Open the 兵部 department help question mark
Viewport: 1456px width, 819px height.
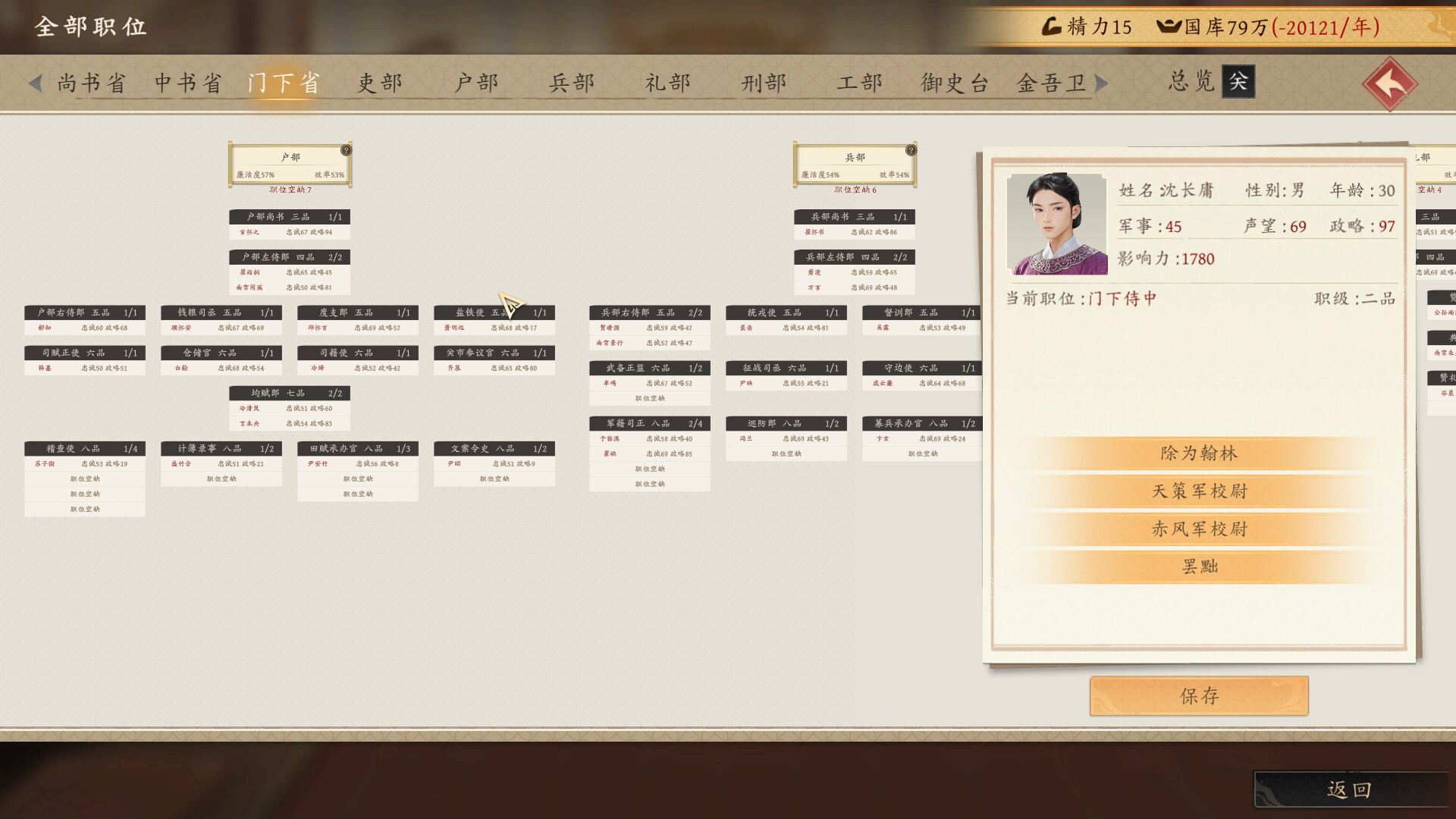911,150
